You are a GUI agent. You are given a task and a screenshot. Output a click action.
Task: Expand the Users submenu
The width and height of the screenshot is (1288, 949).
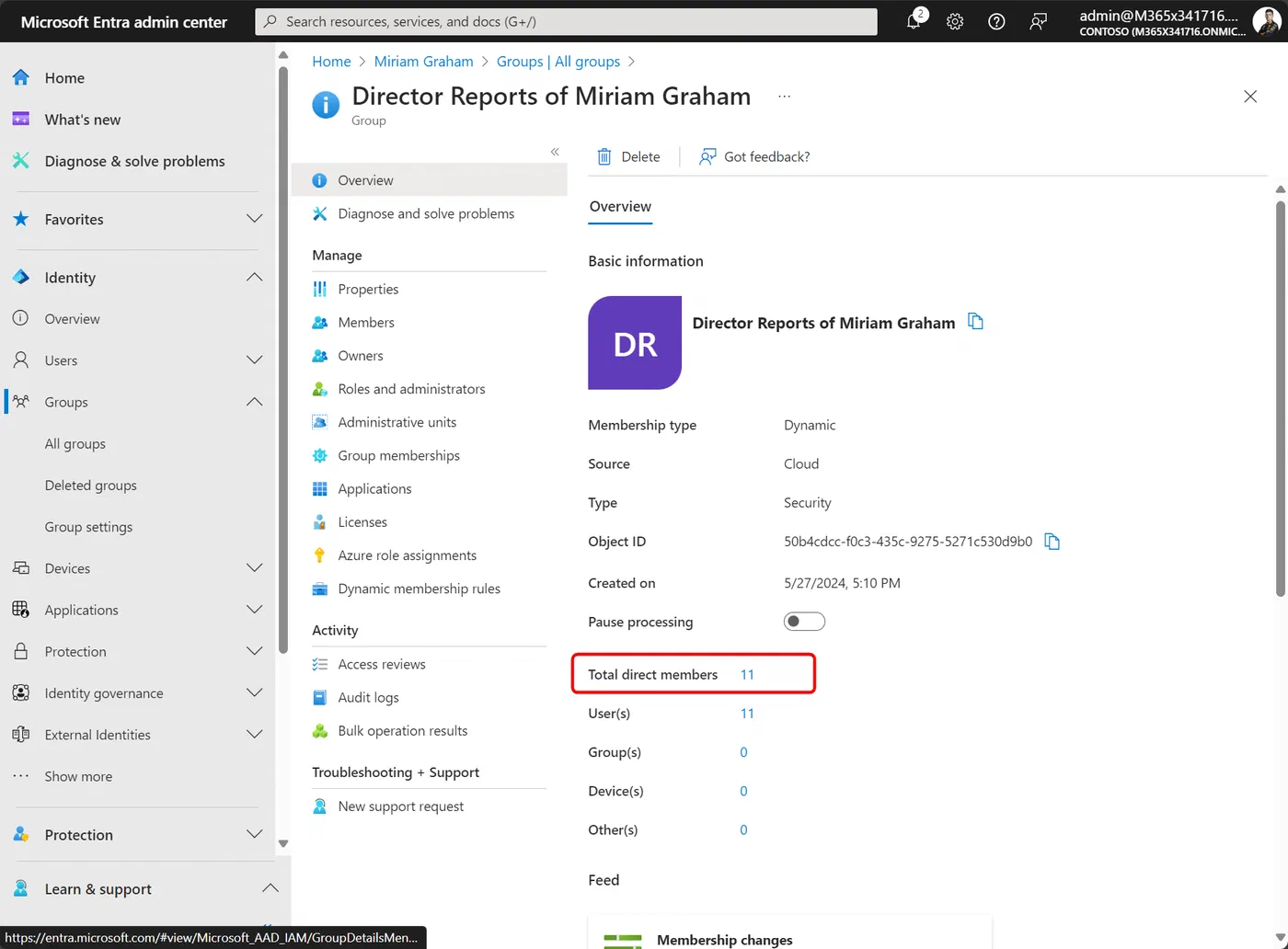coord(255,360)
